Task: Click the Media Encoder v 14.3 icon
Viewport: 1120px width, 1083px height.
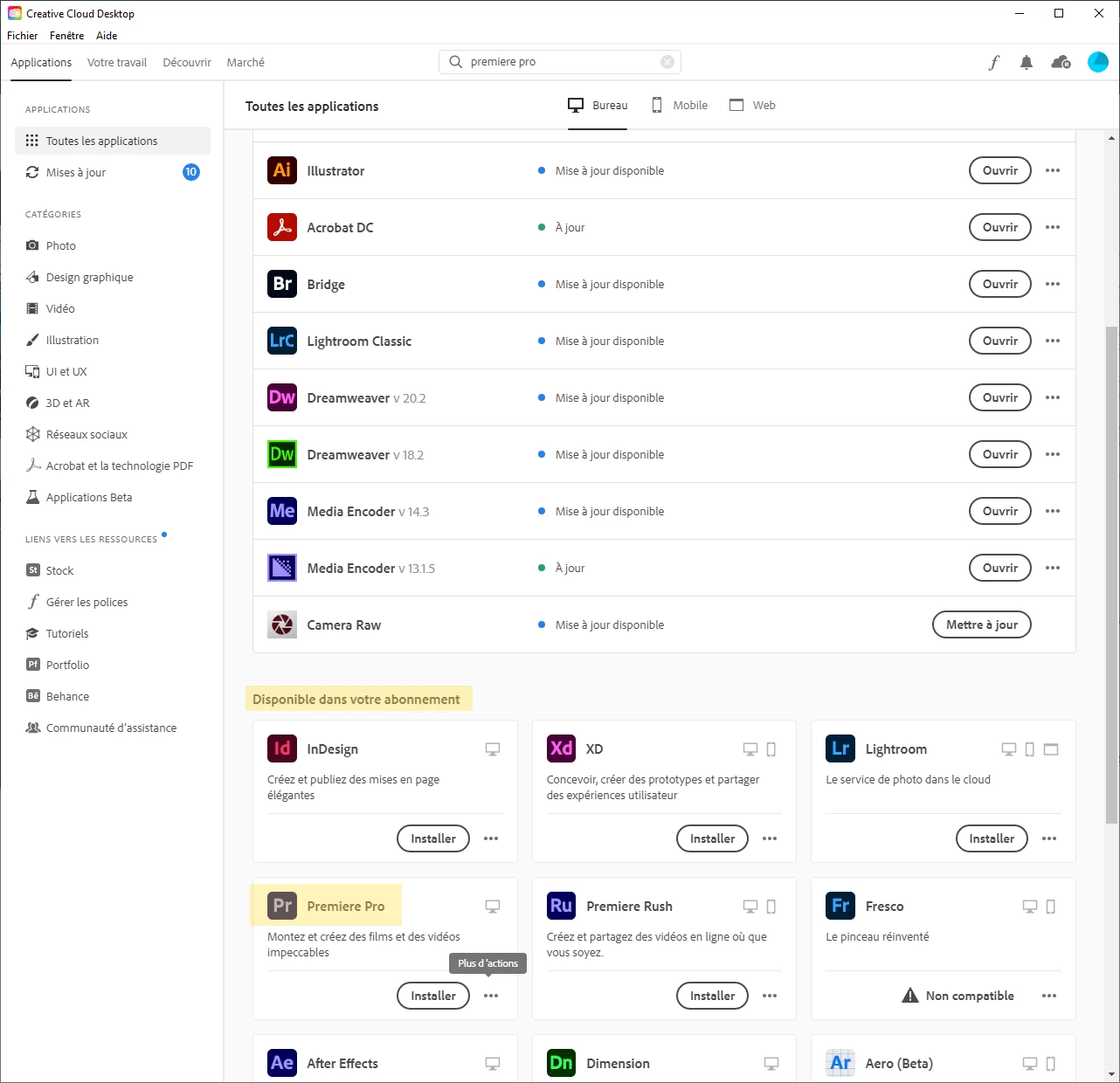Action: (282, 511)
